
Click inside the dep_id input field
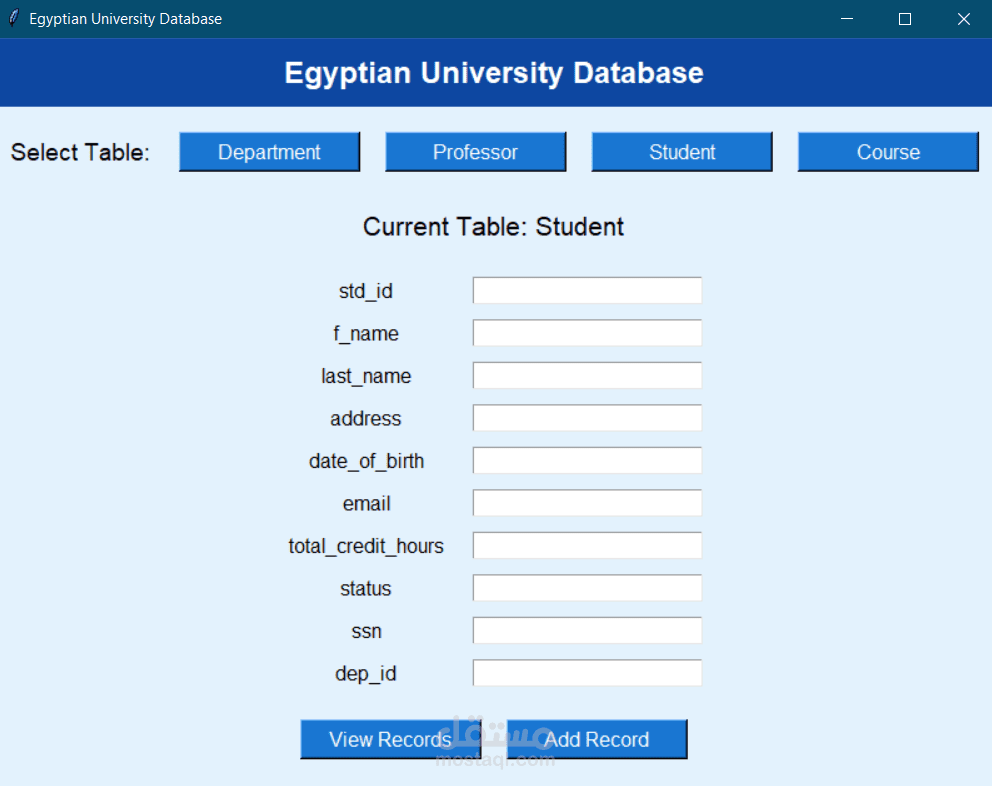click(x=586, y=672)
